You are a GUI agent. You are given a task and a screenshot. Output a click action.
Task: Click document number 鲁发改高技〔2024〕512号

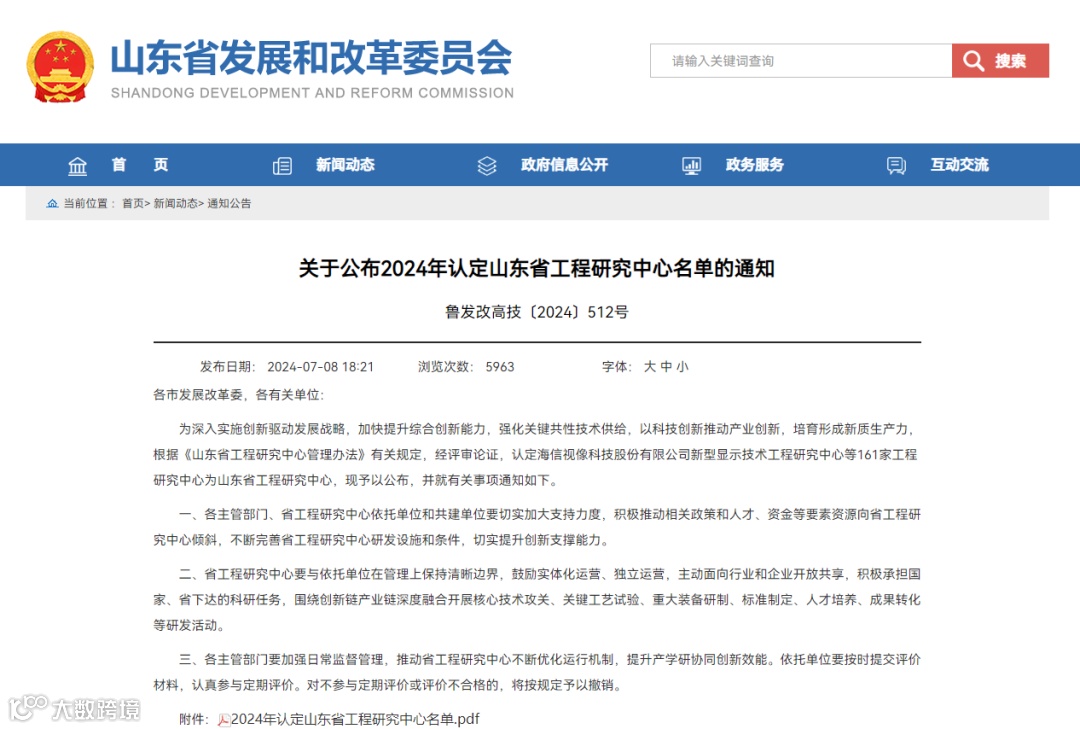coord(537,312)
